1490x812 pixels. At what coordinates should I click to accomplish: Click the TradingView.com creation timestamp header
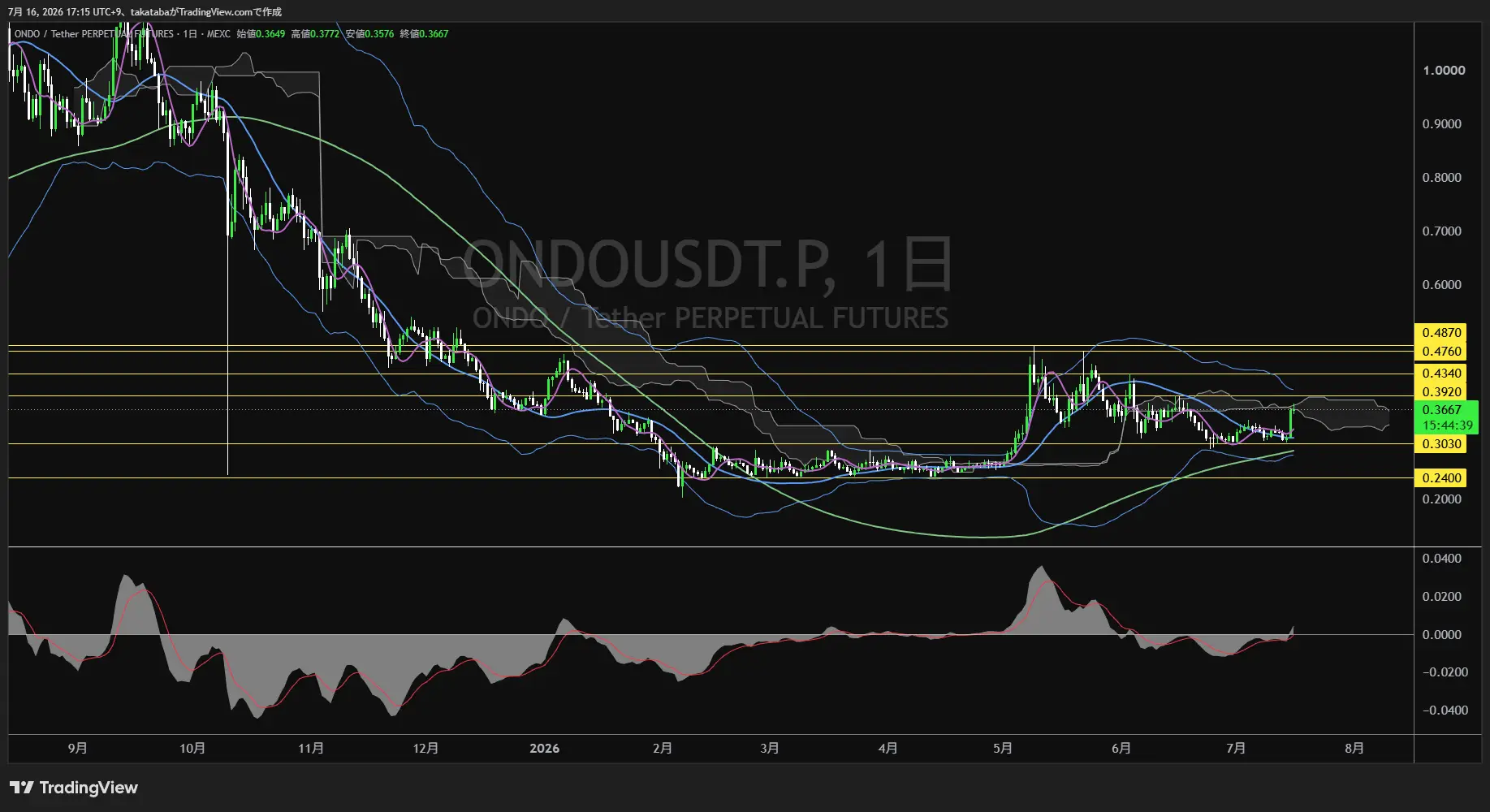(x=145, y=12)
